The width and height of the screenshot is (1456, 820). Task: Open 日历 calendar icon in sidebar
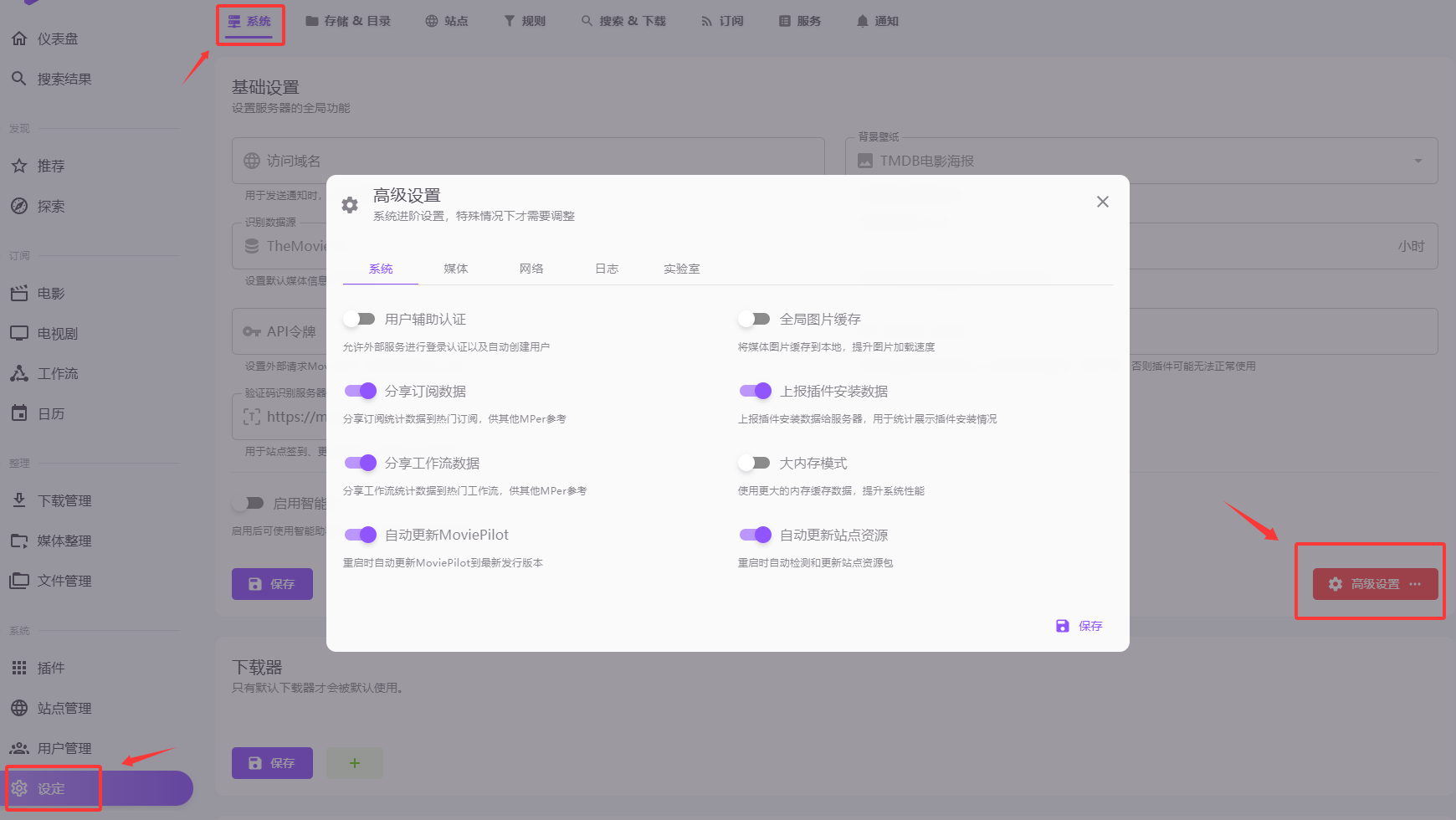[19, 413]
